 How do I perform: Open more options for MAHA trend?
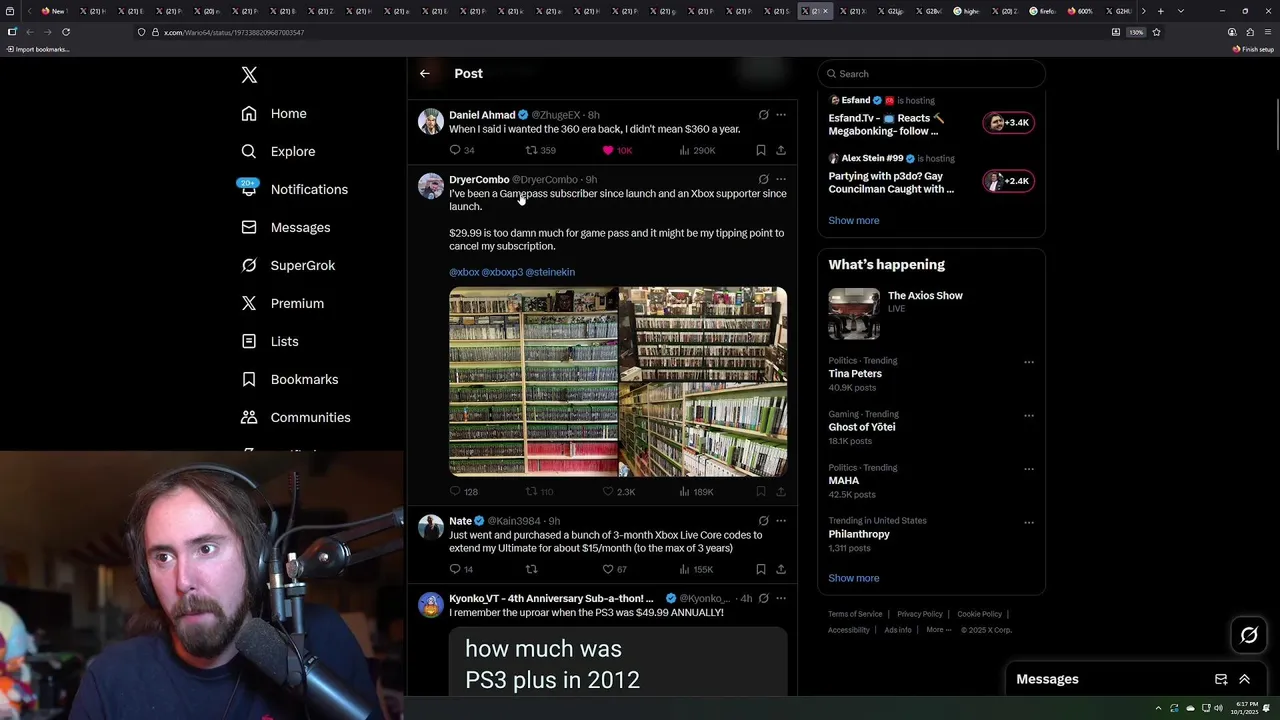pos(1029,469)
